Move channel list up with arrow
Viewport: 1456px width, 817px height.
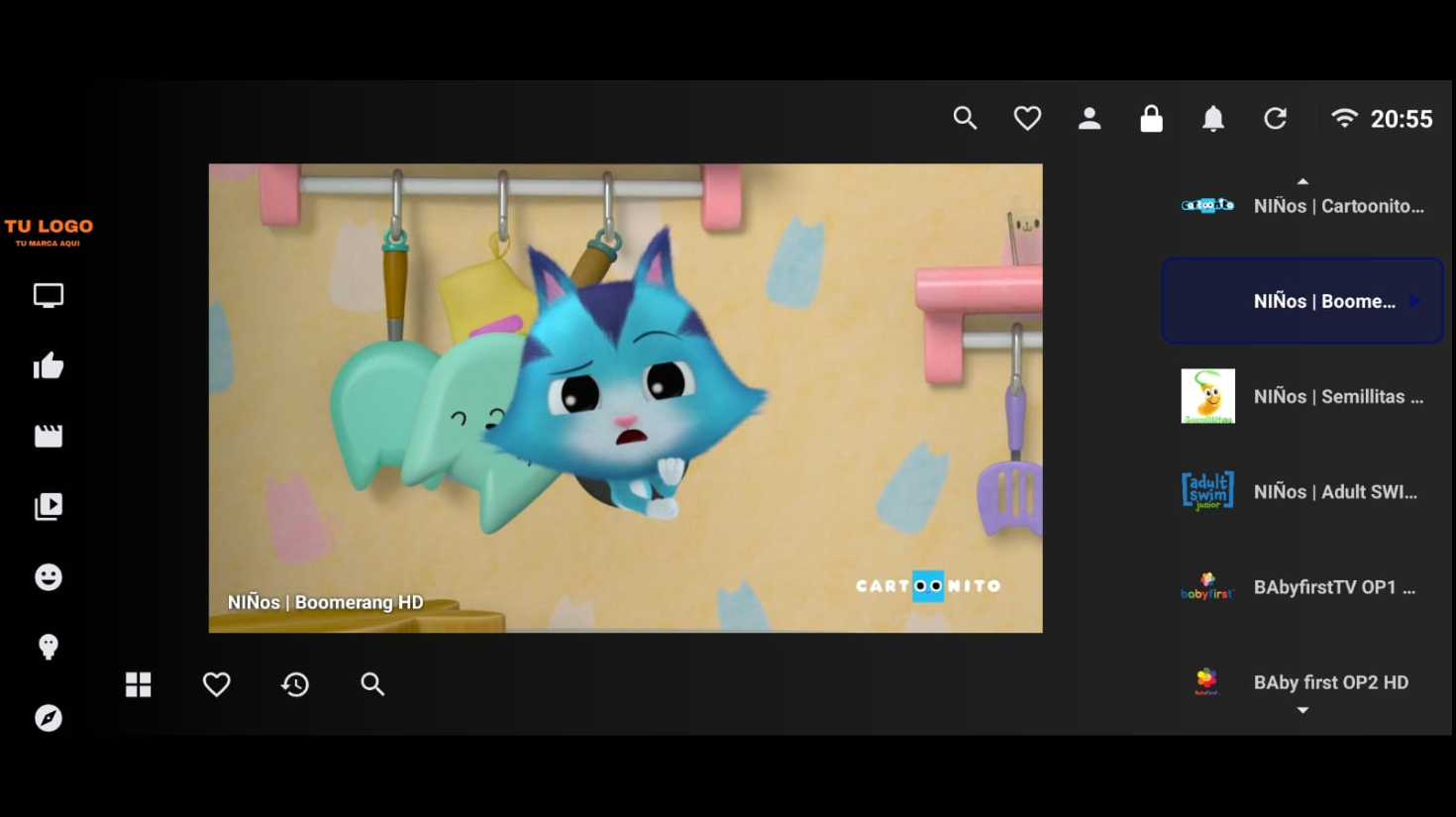[x=1302, y=181]
